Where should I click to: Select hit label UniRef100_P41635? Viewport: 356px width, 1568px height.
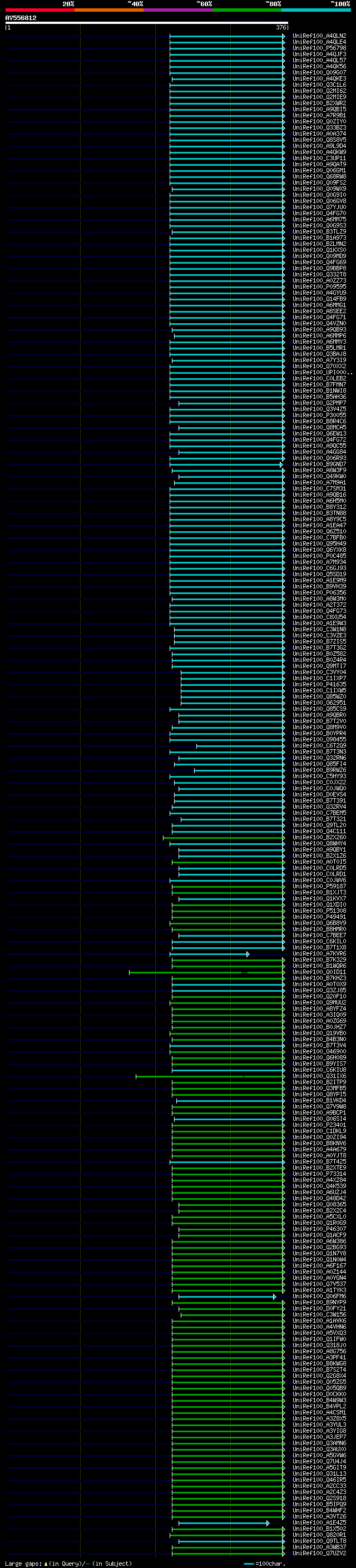coord(319,684)
